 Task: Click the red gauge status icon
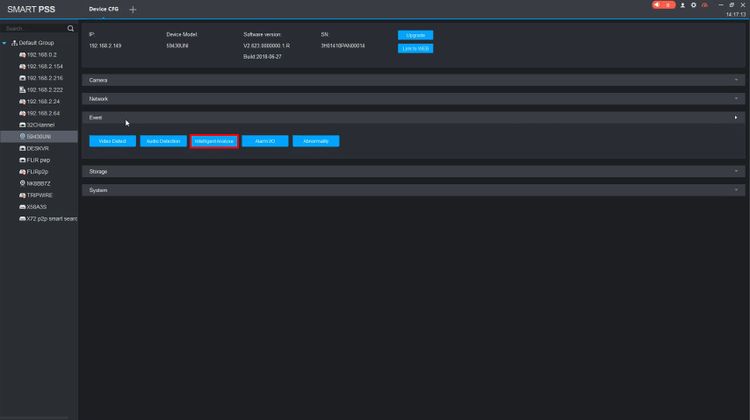point(705,5)
